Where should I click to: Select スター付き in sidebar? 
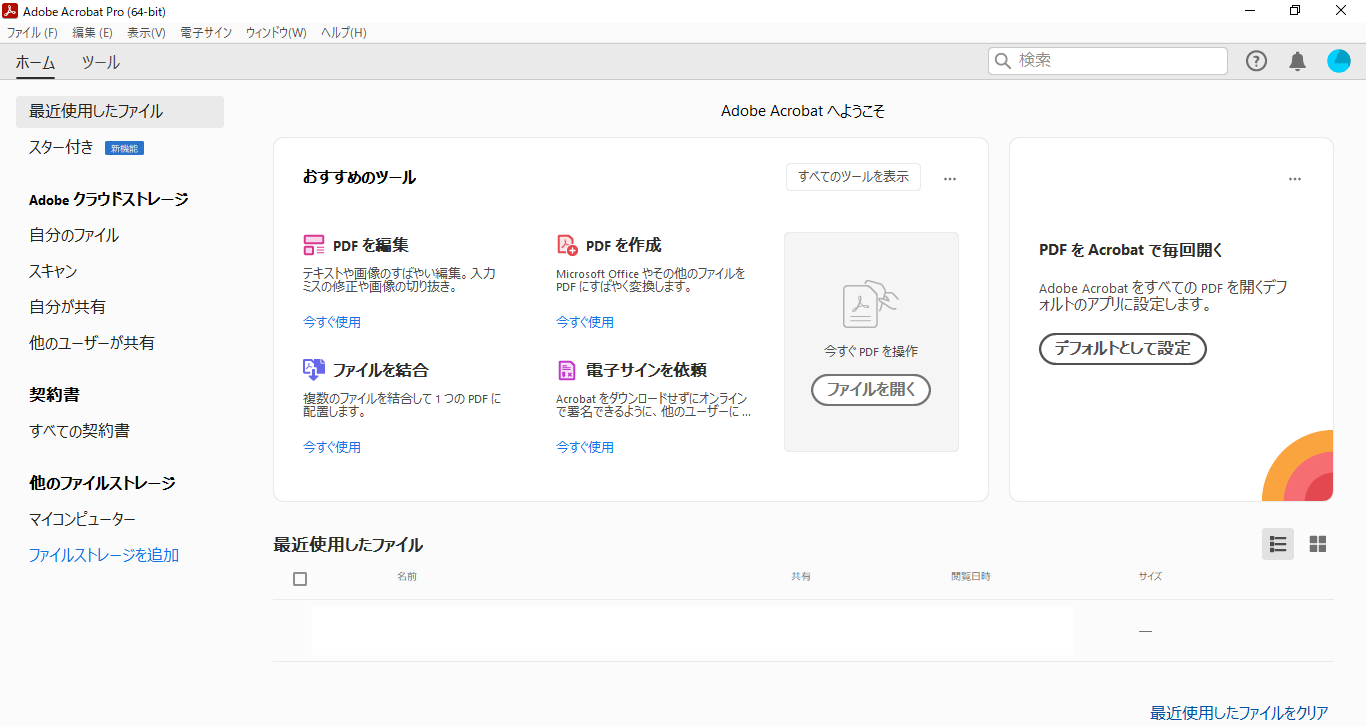pyautogui.click(x=61, y=148)
